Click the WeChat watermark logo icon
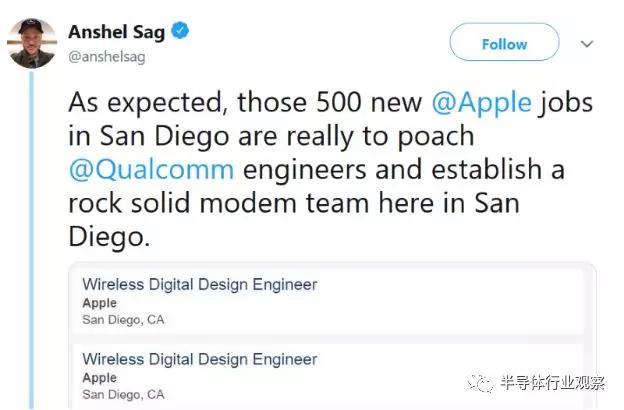The height and width of the screenshot is (410, 624). coord(484,382)
